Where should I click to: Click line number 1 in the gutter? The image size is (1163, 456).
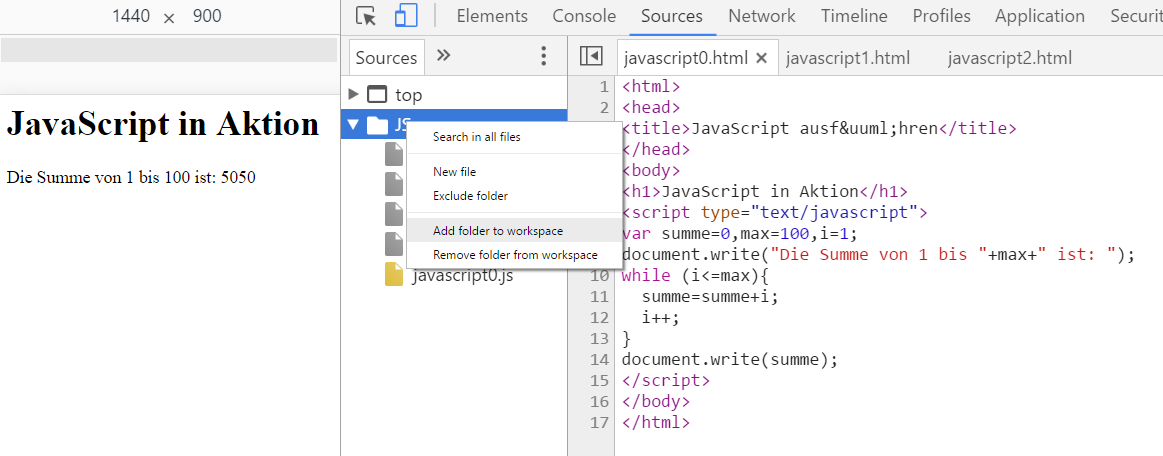[604, 87]
